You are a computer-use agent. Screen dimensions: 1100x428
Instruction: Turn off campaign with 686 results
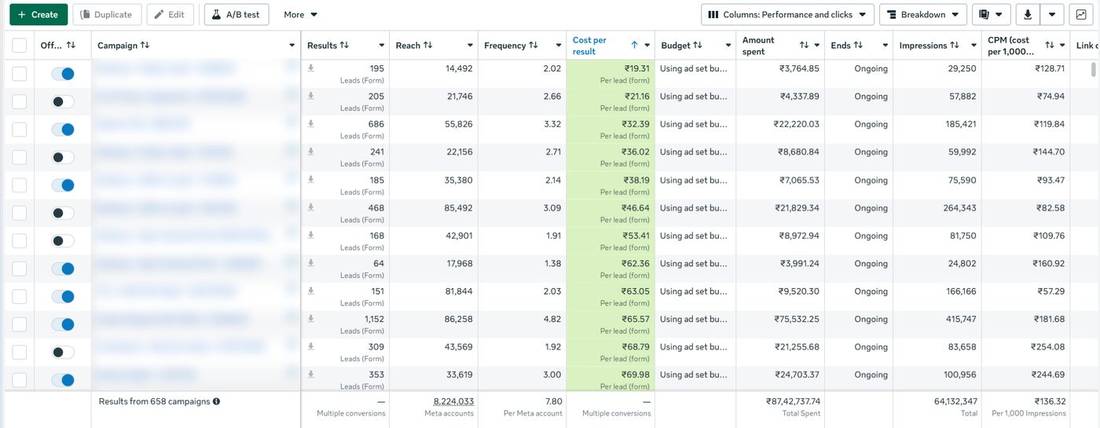coord(63,129)
